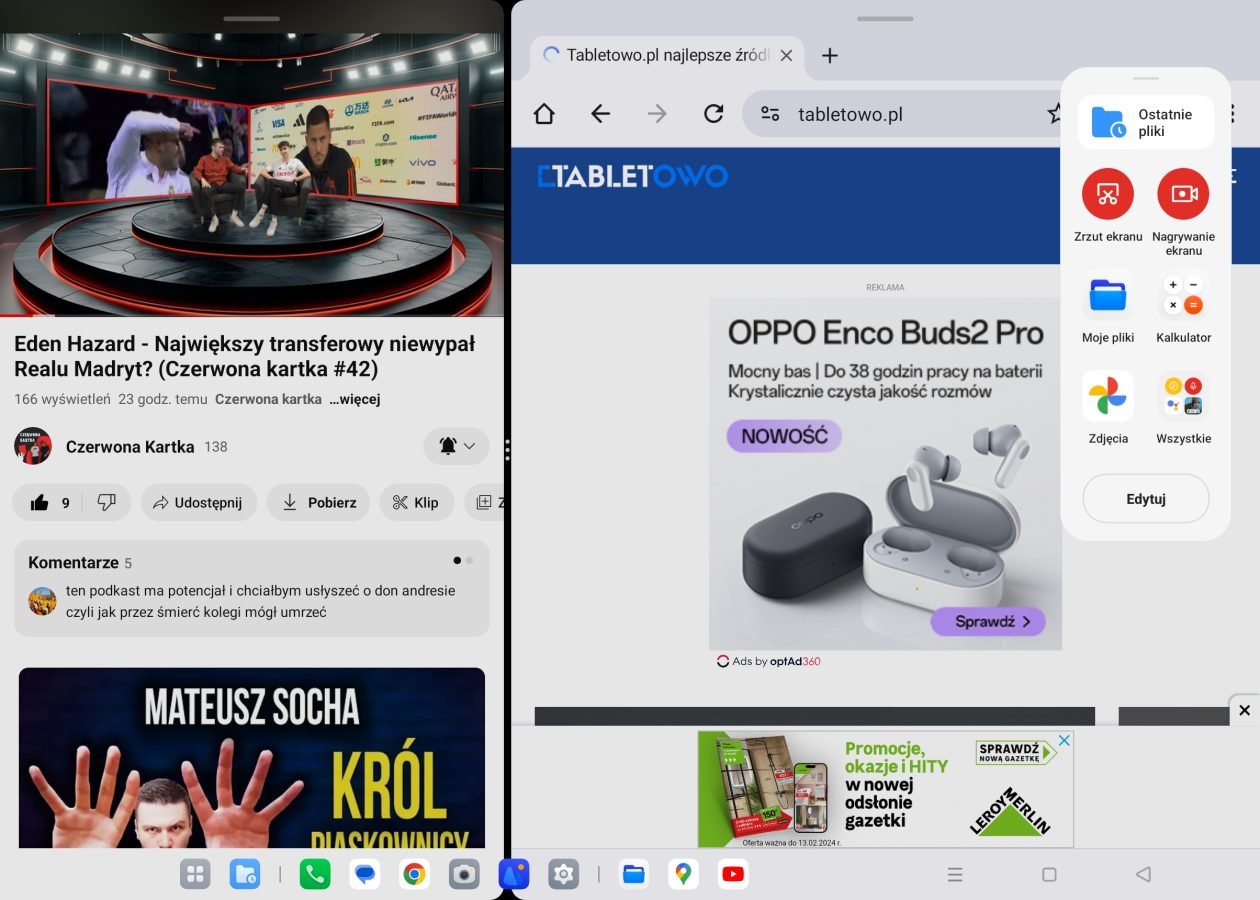Screen dimensions: 1260x900
Task: Expand video description with ...więcej
Action: click(355, 399)
